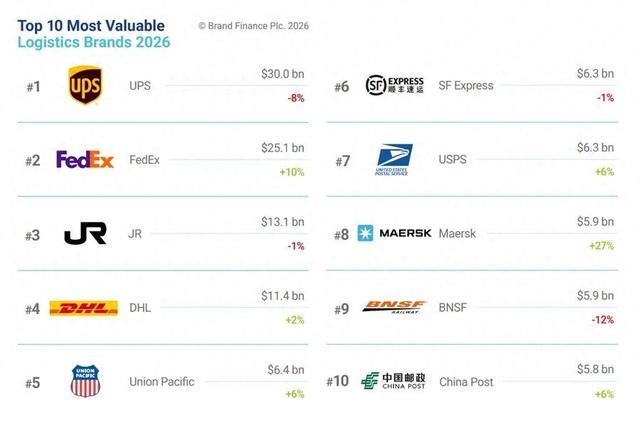
Task: Click the +27% Maersk change figure
Action: [602, 246]
